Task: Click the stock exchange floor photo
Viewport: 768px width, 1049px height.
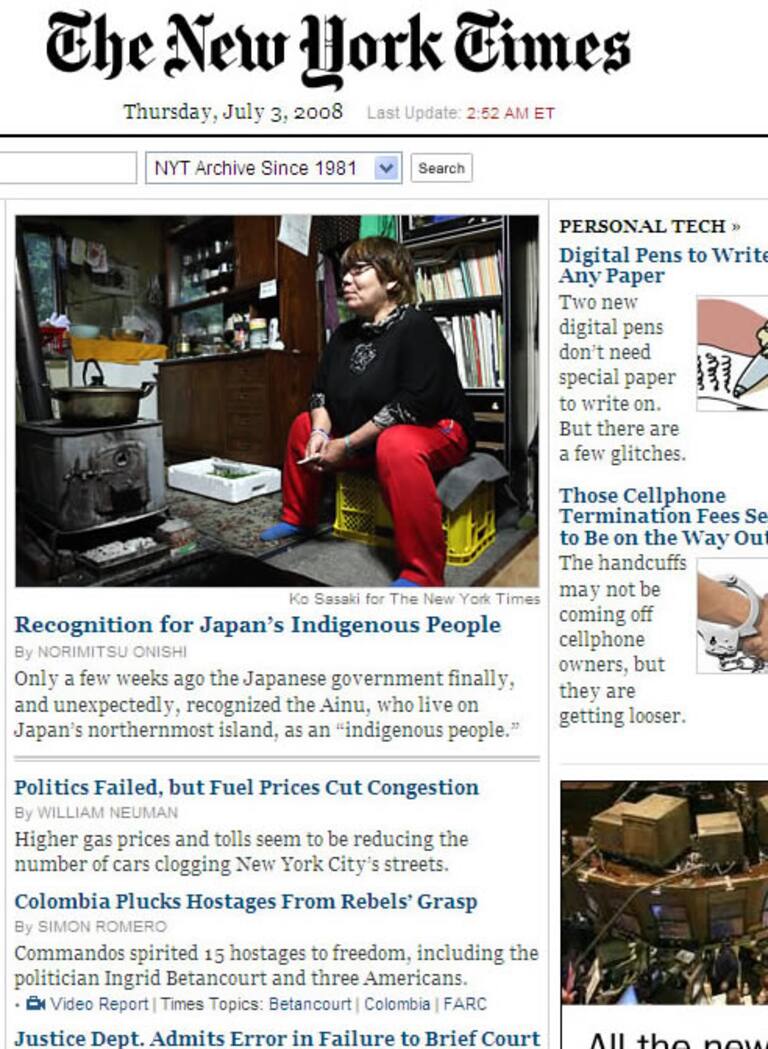Action: (x=664, y=892)
